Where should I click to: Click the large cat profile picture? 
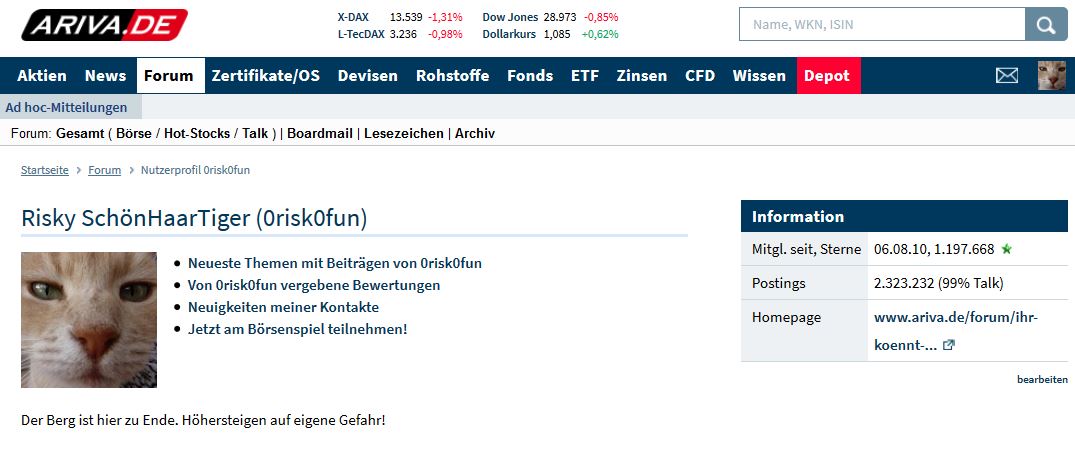[89, 320]
